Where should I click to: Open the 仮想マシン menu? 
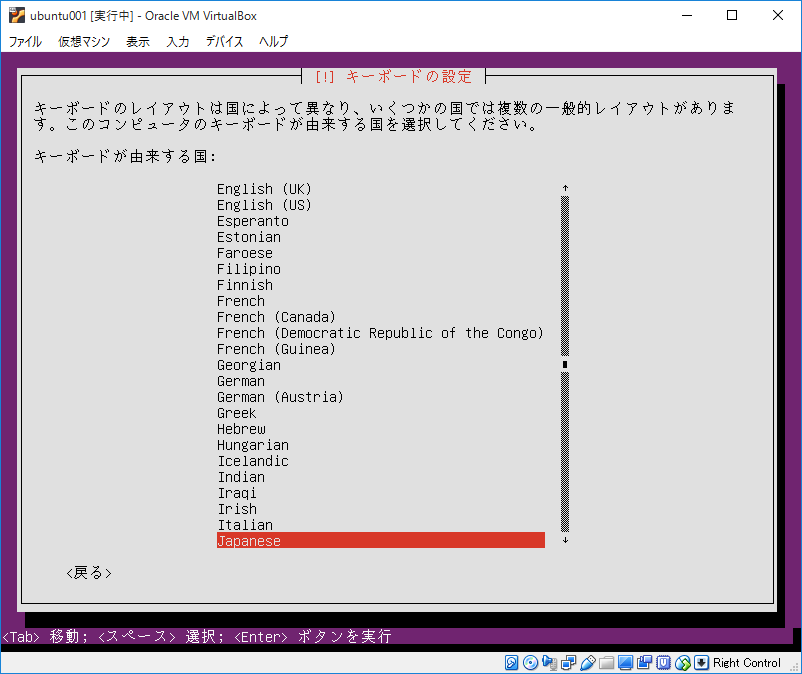[84, 41]
